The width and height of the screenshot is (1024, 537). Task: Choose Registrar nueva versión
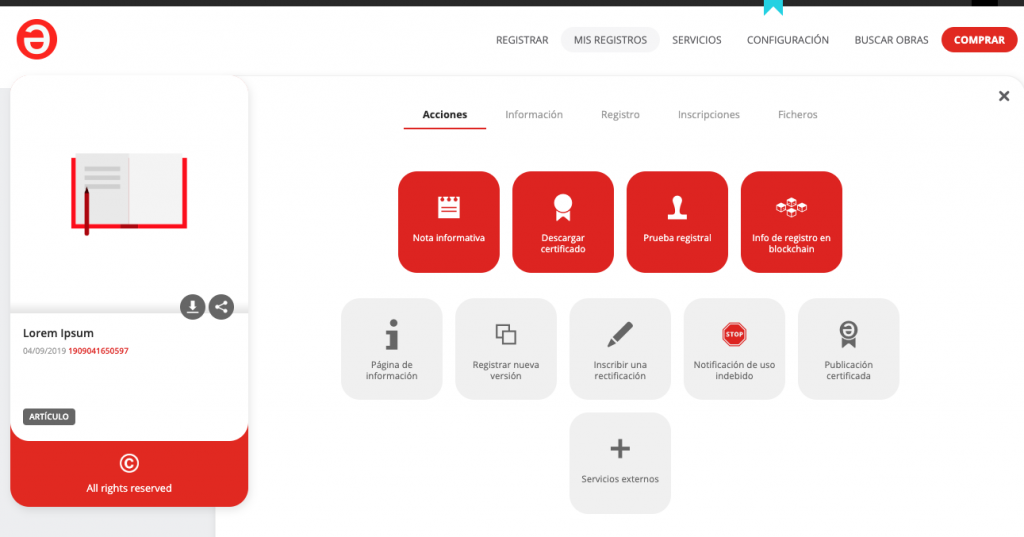(x=505, y=348)
